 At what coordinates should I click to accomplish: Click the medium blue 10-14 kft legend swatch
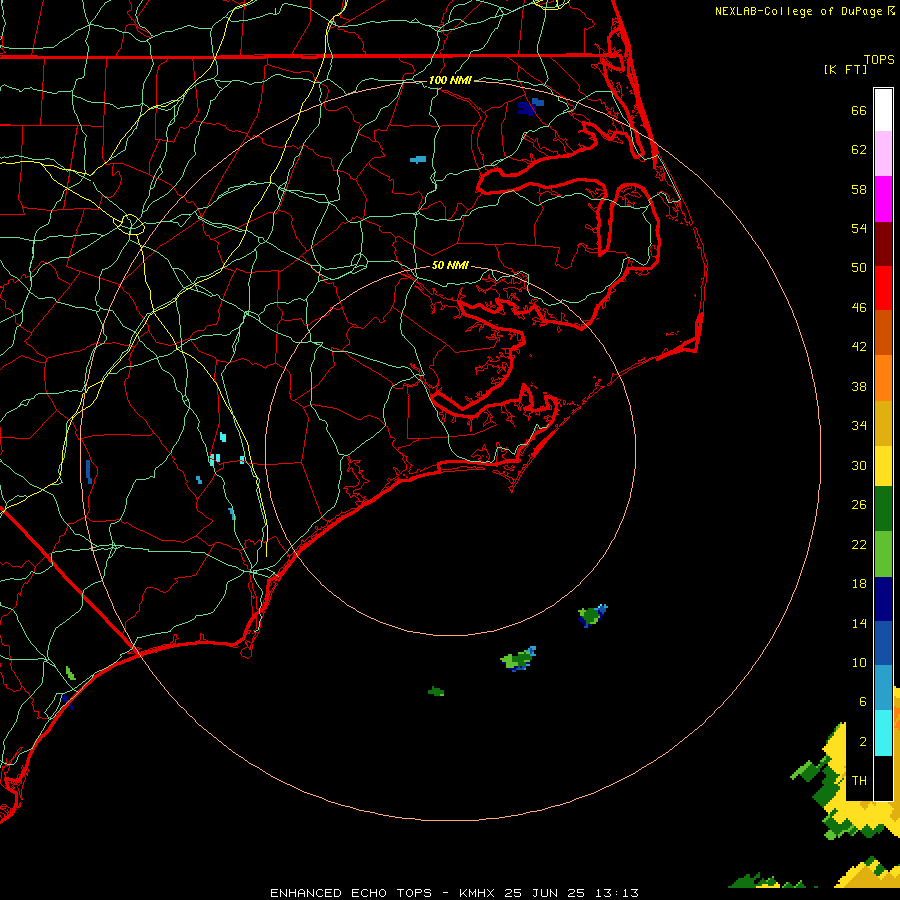point(883,643)
